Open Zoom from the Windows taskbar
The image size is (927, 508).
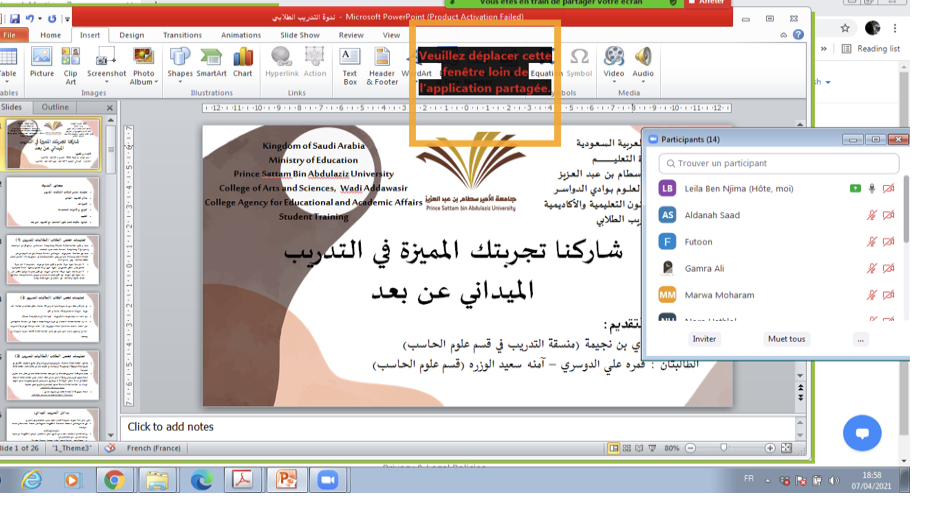point(327,480)
